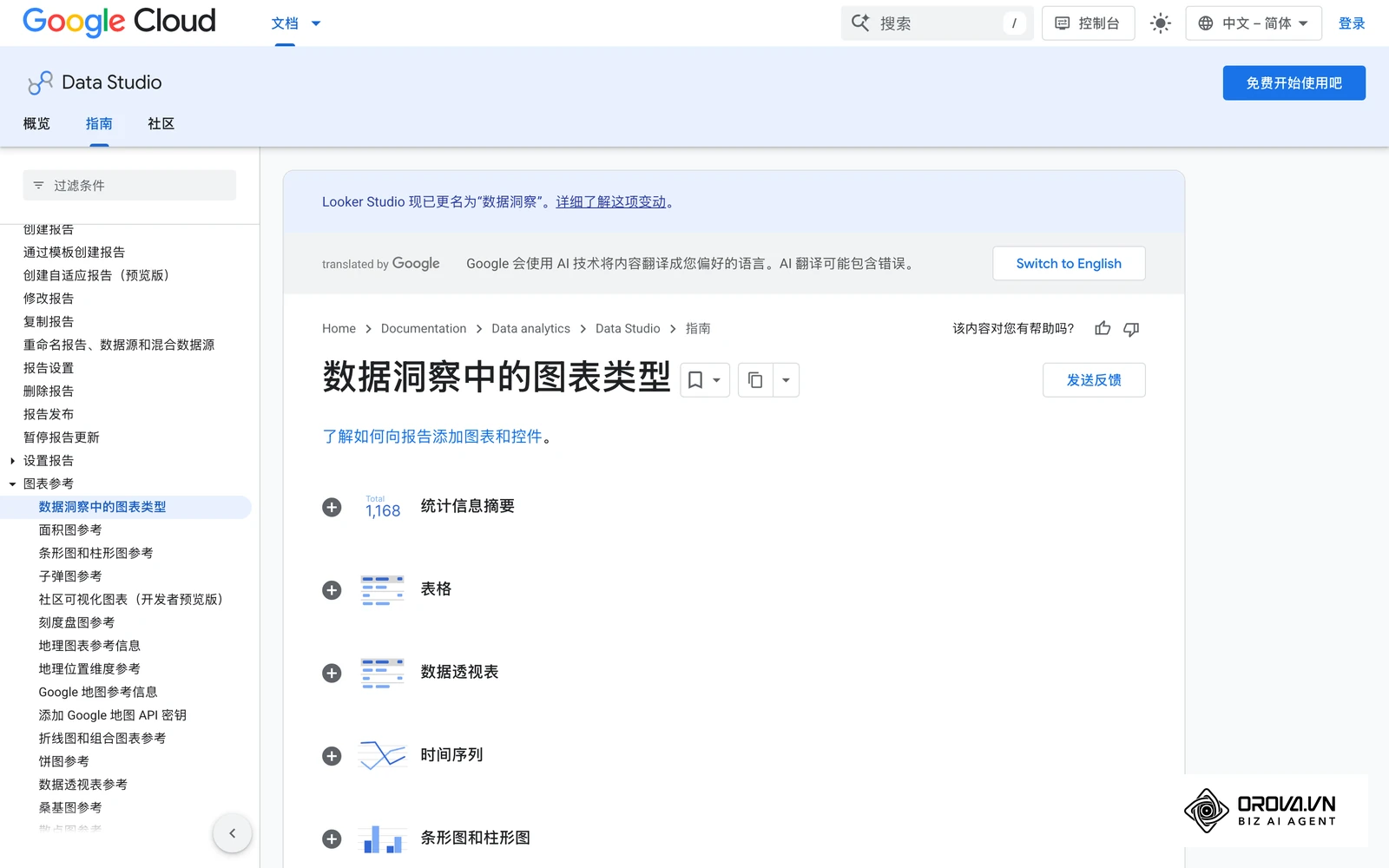Click the 免费开始使用吧 button
Viewport: 1389px width, 868px height.
pyautogui.click(x=1294, y=83)
